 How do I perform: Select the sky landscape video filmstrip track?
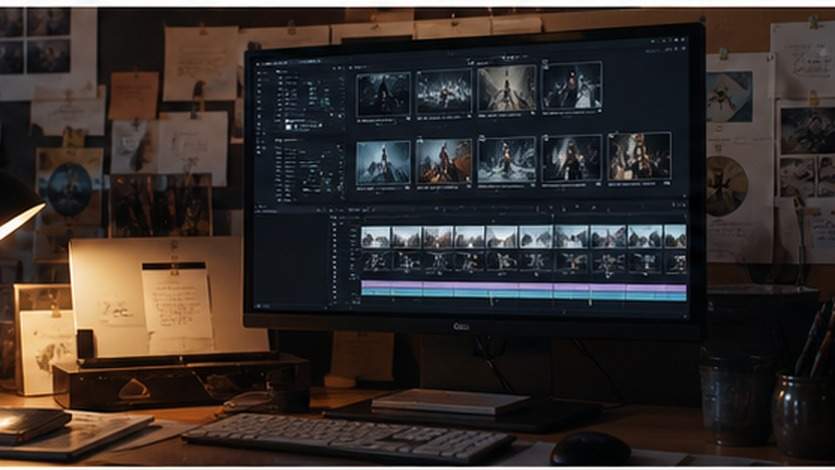pyautogui.click(x=523, y=237)
